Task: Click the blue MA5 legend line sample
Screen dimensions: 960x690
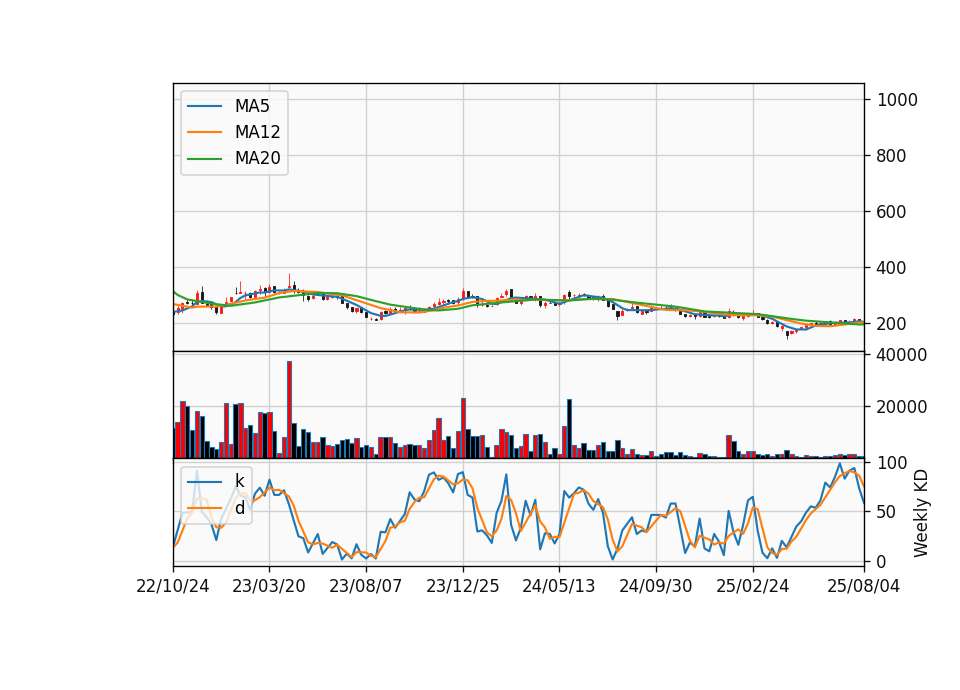Action: coord(204,106)
